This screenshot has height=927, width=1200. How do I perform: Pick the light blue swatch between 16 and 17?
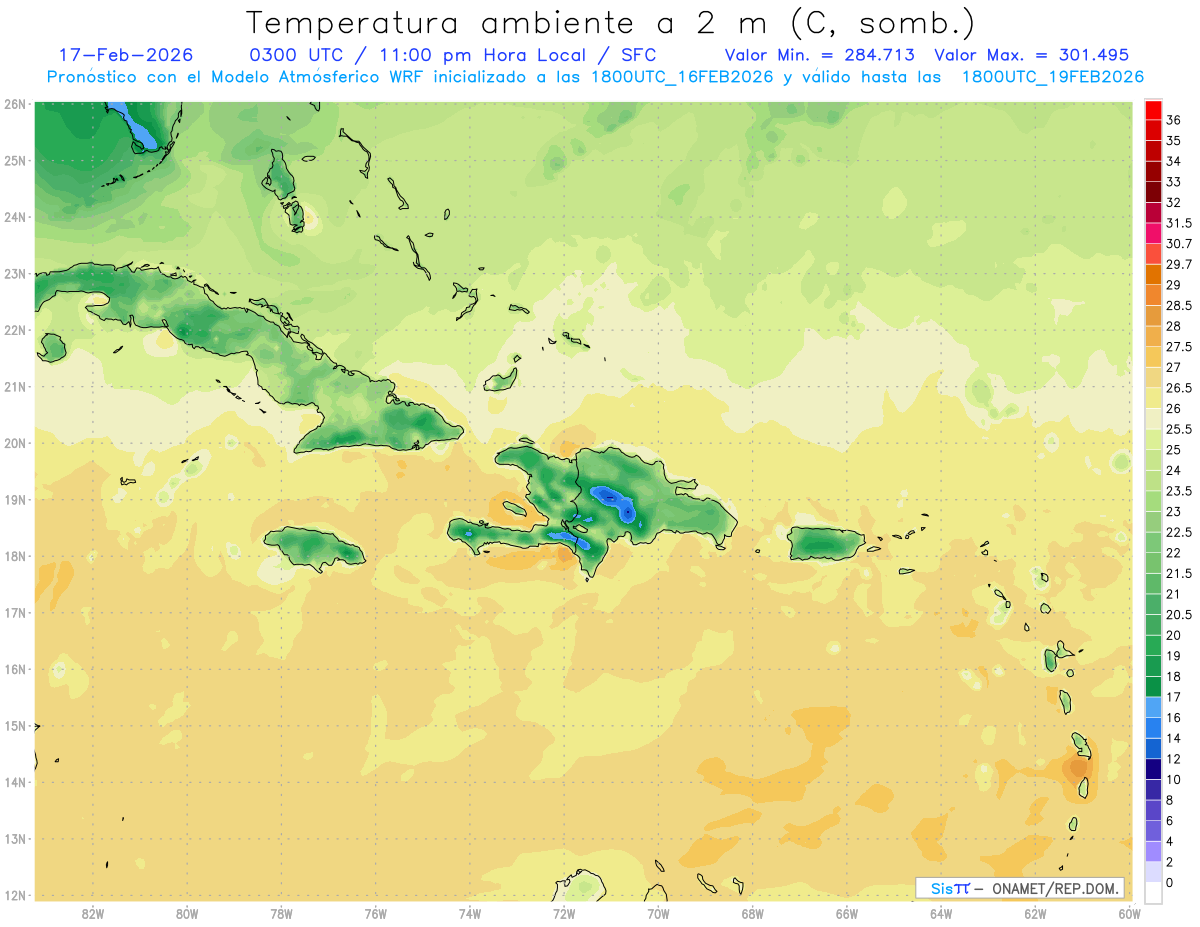(1153, 706)
